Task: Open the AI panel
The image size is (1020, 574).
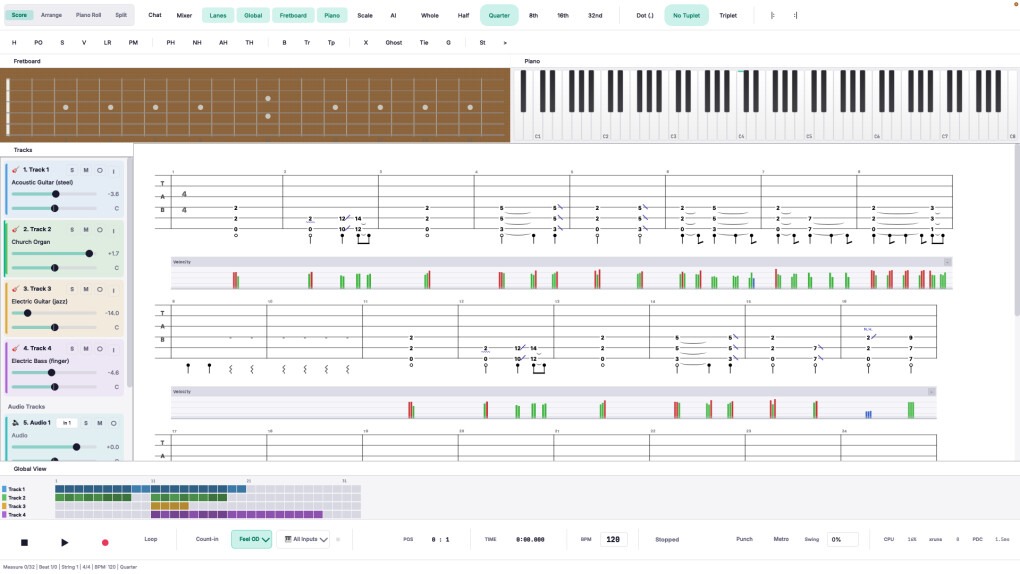Action: 393,15
